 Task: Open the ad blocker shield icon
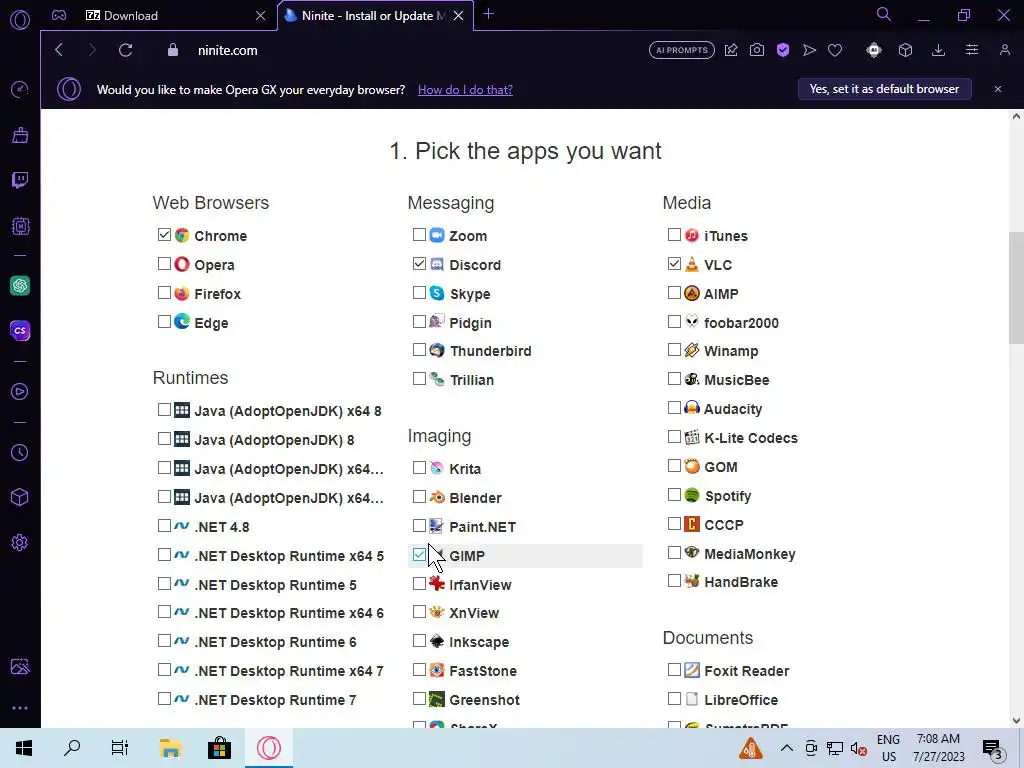[783, 50]
